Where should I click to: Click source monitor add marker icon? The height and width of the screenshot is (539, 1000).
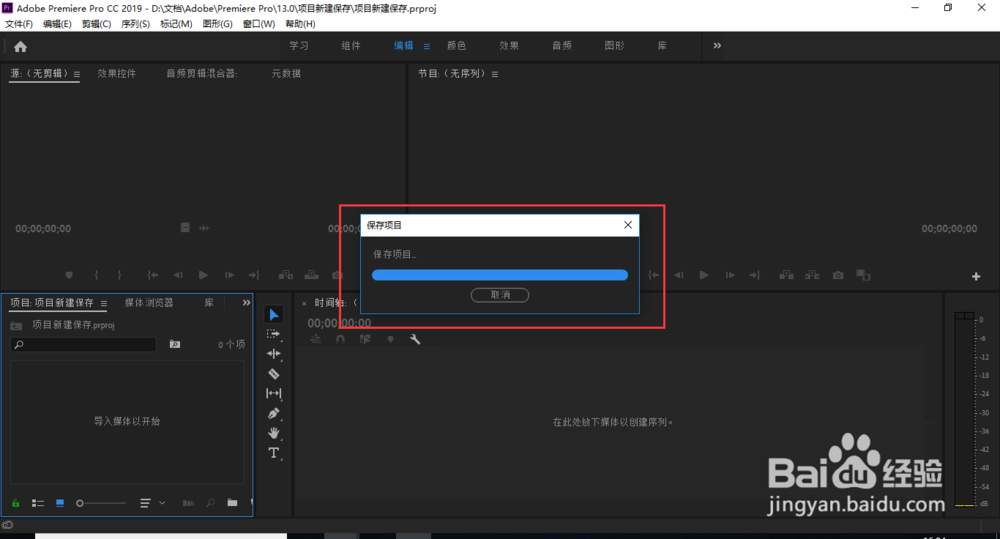click(x=69, y=275)
